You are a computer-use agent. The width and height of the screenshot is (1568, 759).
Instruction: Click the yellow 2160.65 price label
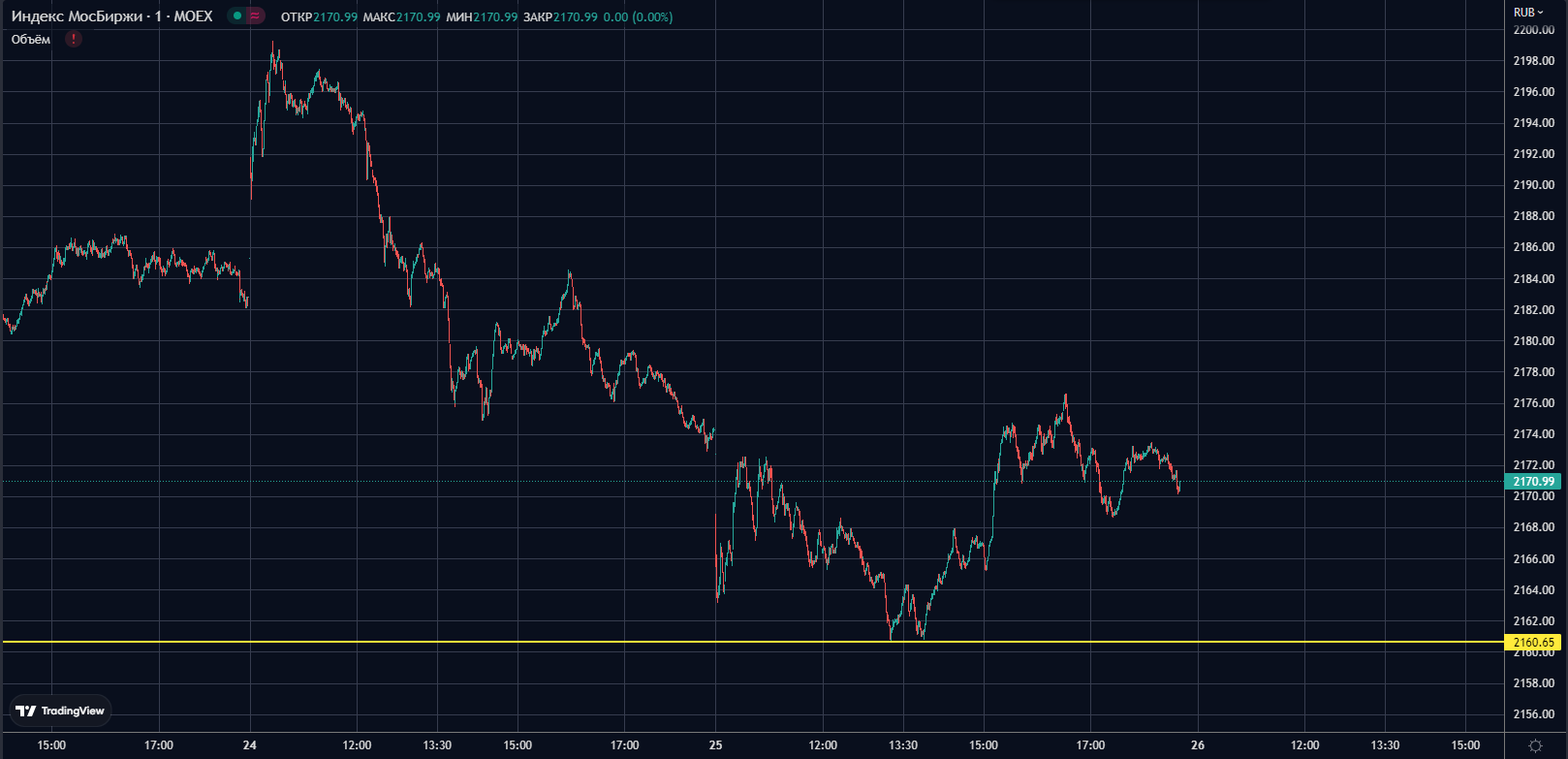point(1533,643)
